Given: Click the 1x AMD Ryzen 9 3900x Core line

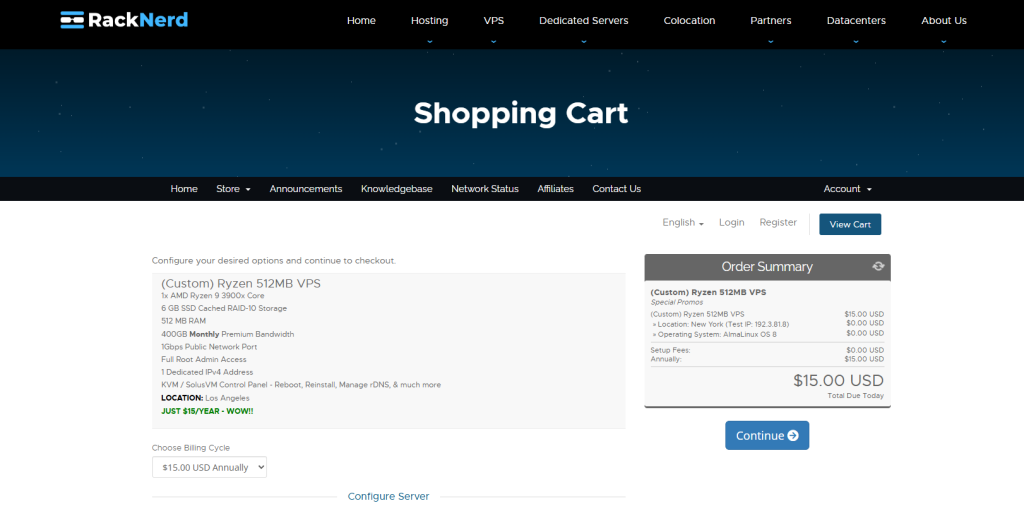Looking at the screenshot, I should click(212, 295).
